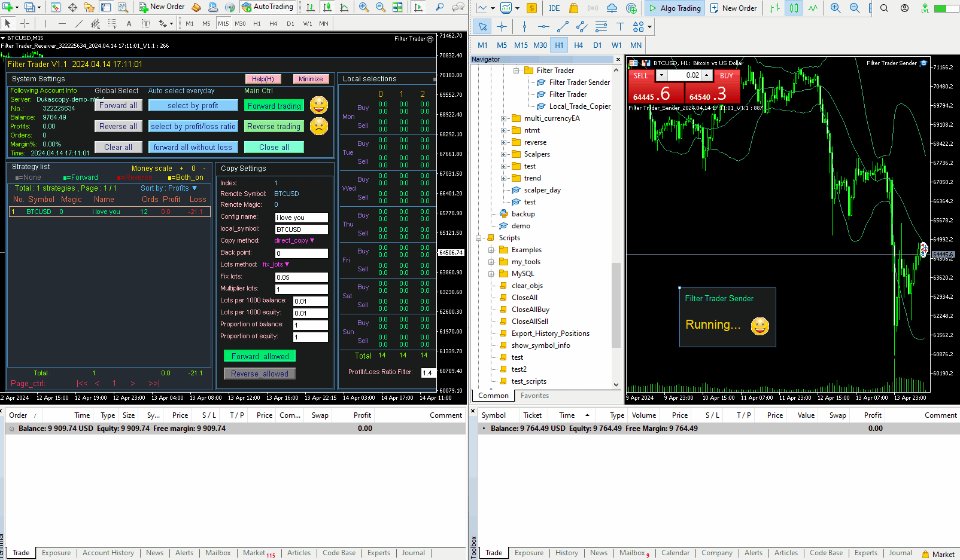This screenshot has width=960, height=560.
Task: Select candlestick chart icon in right toolbar
Action: click(793, 8)
